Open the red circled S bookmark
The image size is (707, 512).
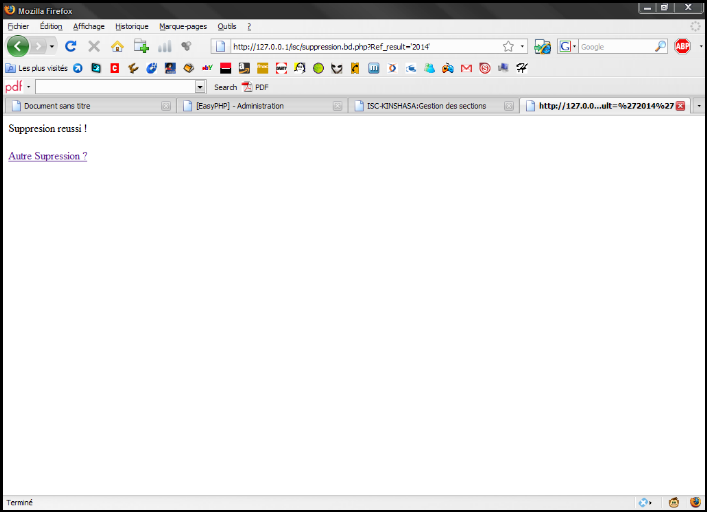tap(485, 68)
